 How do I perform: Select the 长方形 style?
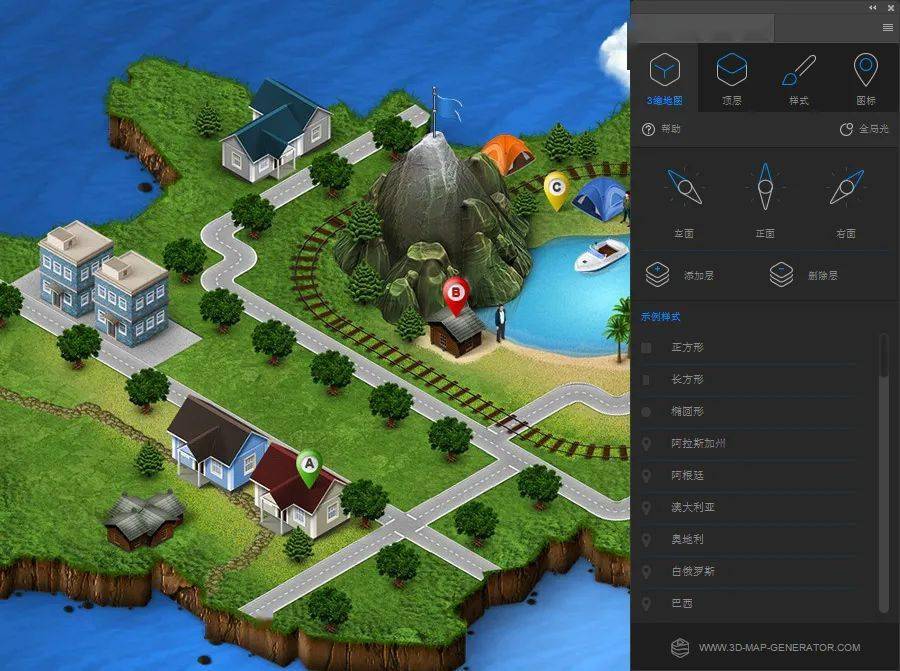[x=748, y=379]
